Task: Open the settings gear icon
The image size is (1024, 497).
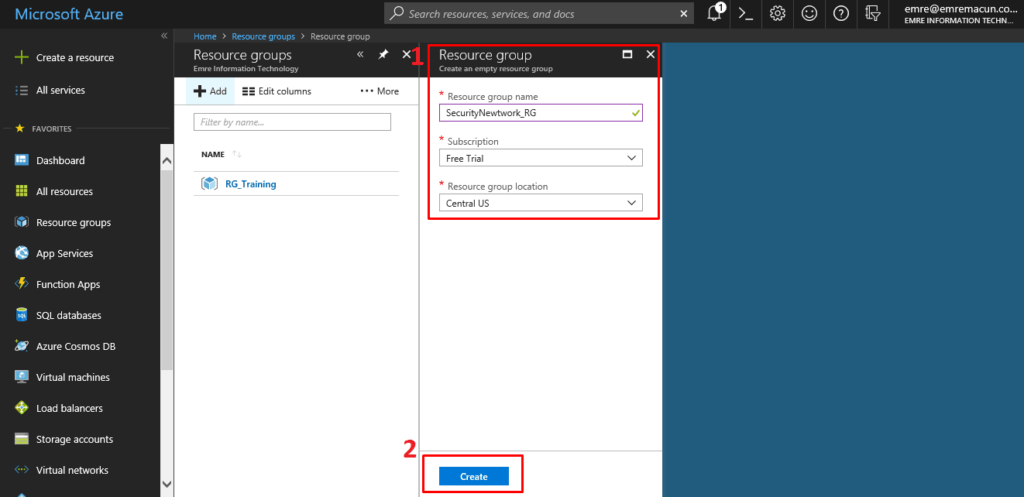Action: [777, 14]
